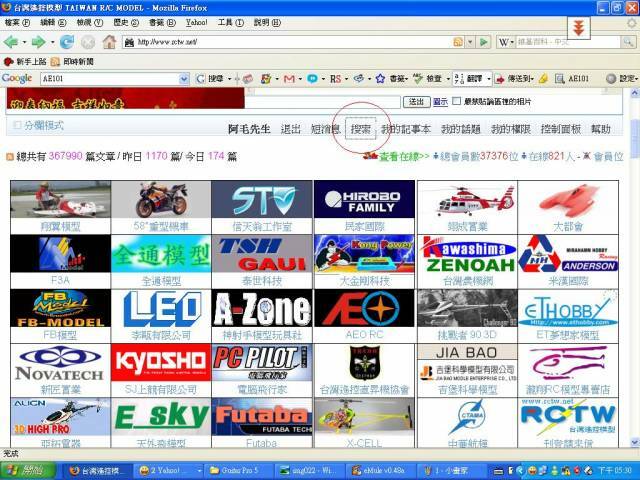Open the 檢視 (V) menu
This screenshot has height=480, width=640.
click(x=89, y=23)
